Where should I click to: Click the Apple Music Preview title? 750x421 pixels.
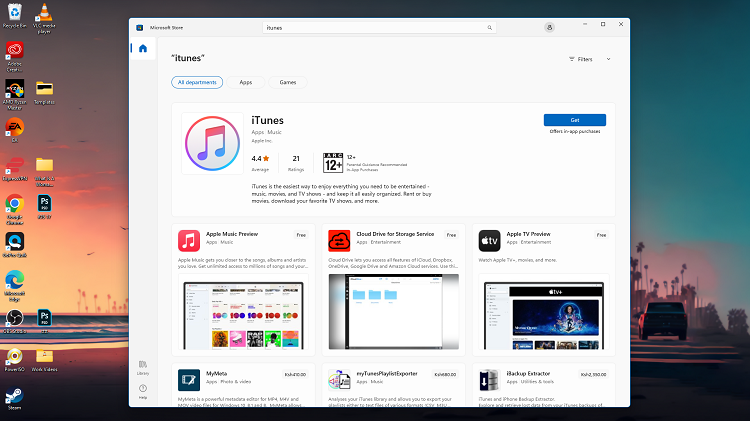click(232, 234)
